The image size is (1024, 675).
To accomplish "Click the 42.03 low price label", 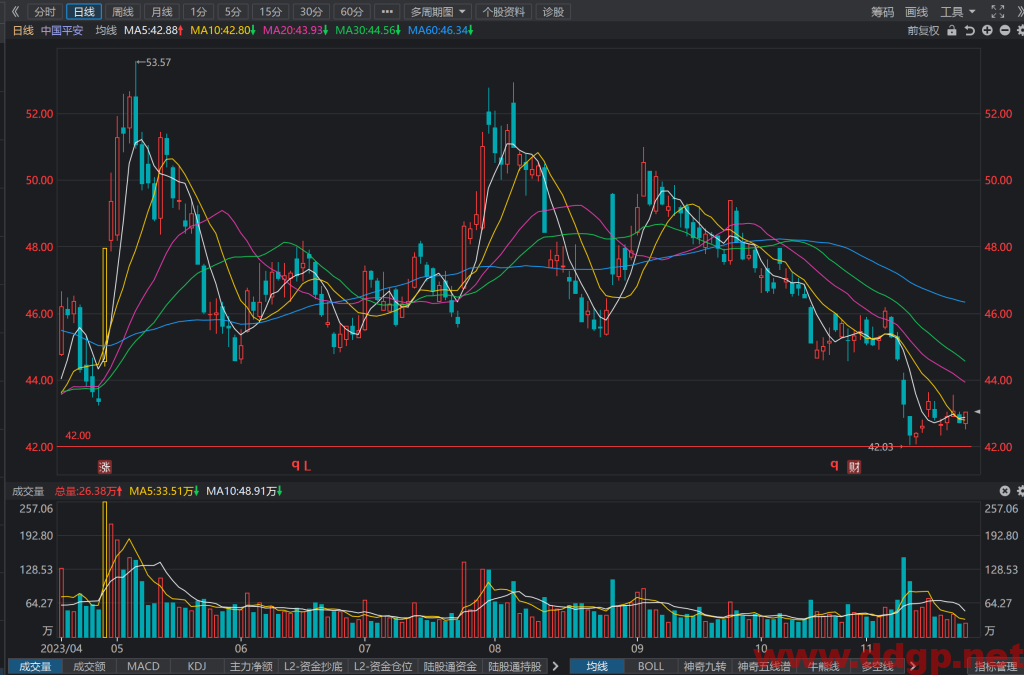I will point(880,447).
